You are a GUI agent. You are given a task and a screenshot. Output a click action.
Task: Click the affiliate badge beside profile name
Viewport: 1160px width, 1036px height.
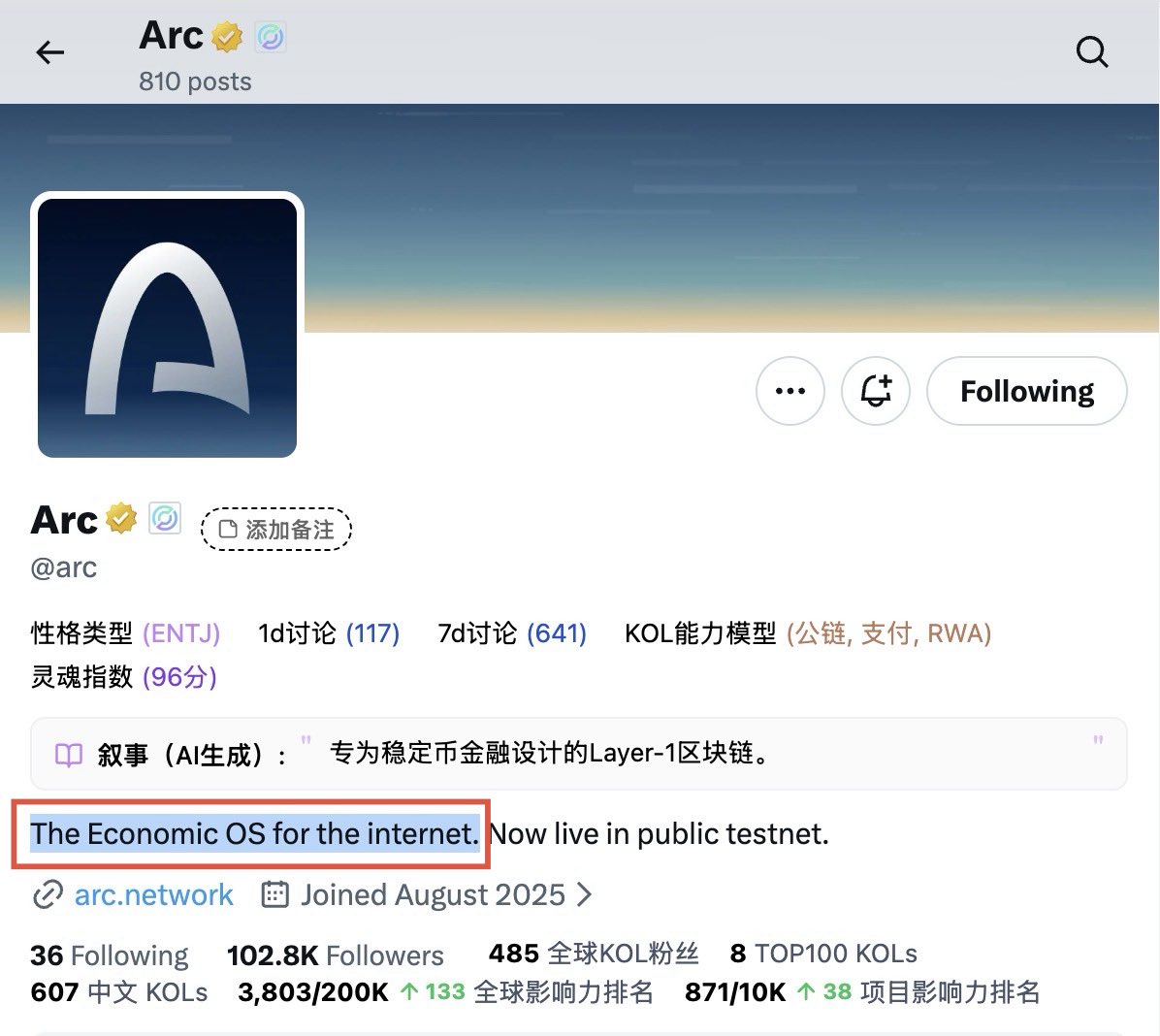(x=165, y=518)
